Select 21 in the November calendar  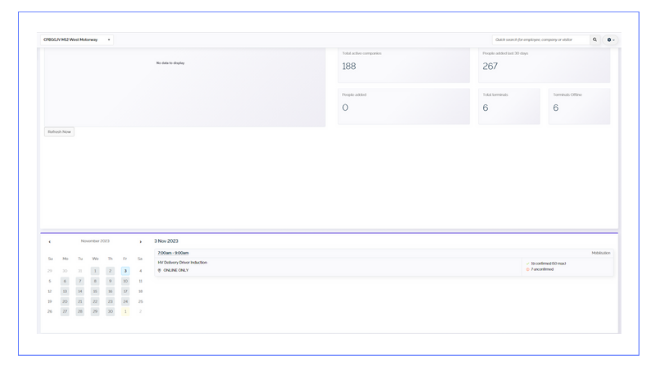(x=80, y=301)
